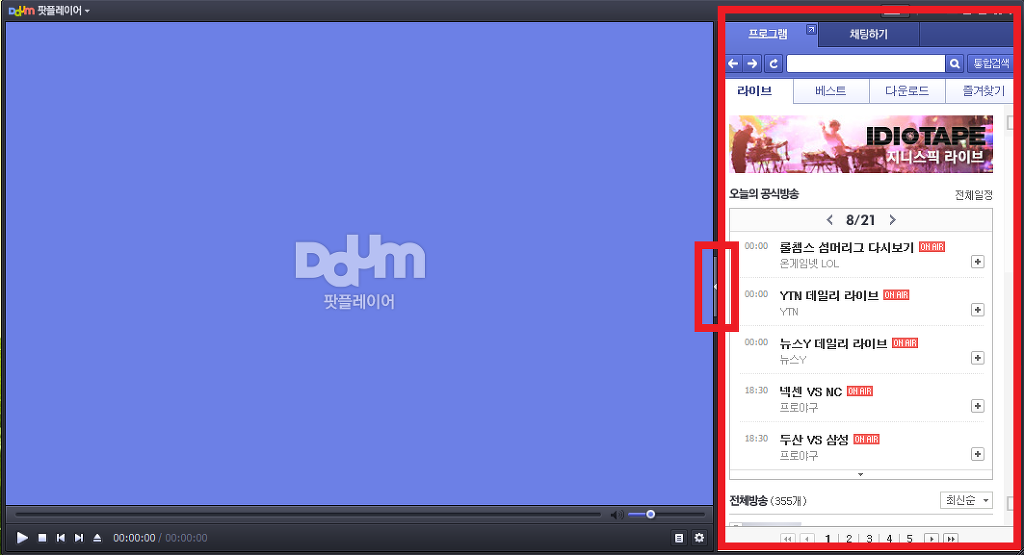The image size is (1024, 555).
Task: Stop playback with the square stop icon
Action: tap(42, 538)
